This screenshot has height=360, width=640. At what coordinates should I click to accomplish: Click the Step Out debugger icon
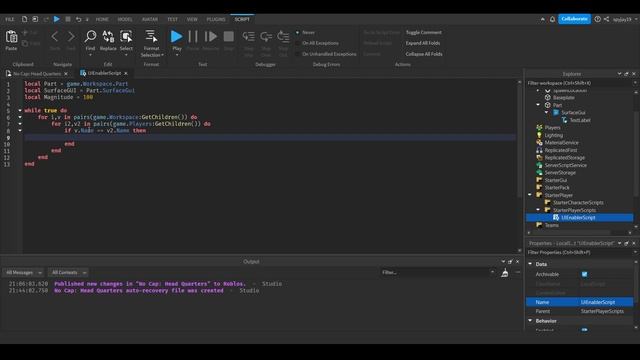tap(283, 36)
